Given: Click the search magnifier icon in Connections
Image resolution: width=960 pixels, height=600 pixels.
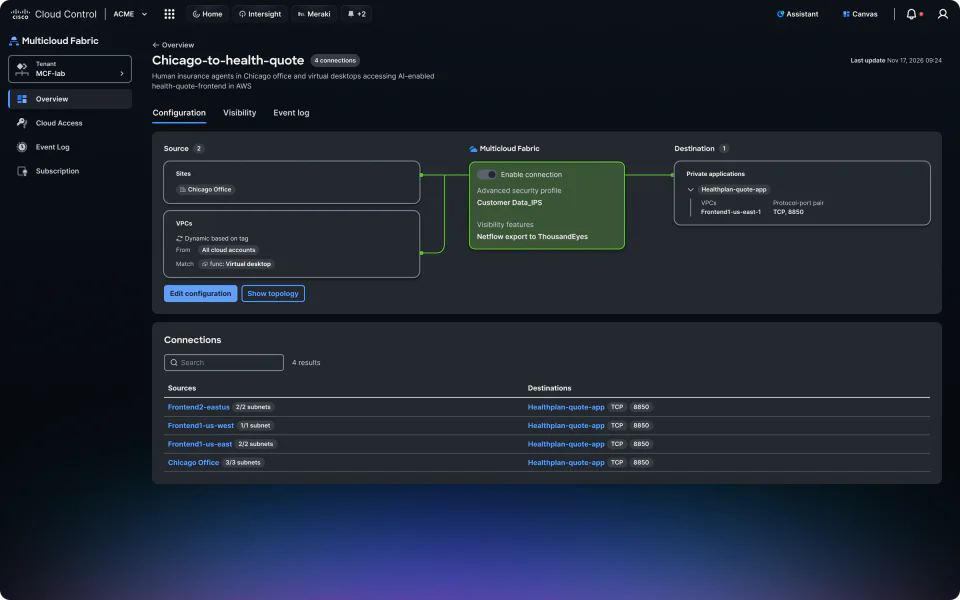Looking at the screenshot, I should pos(174,362).
